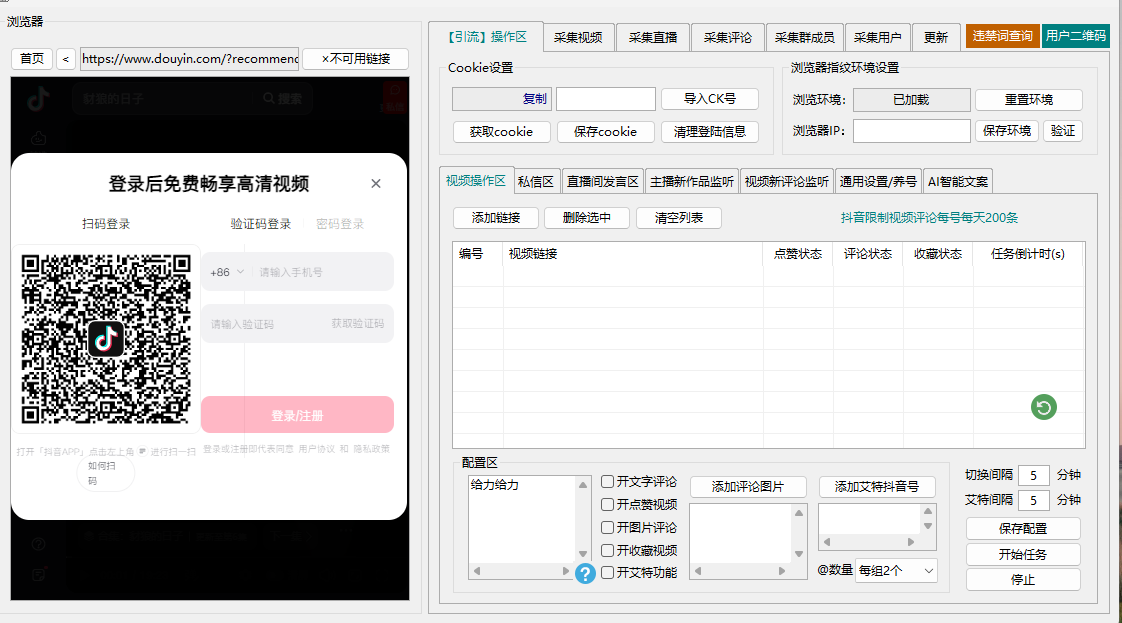Check the 开收藏视频 option

coord(608,551)
